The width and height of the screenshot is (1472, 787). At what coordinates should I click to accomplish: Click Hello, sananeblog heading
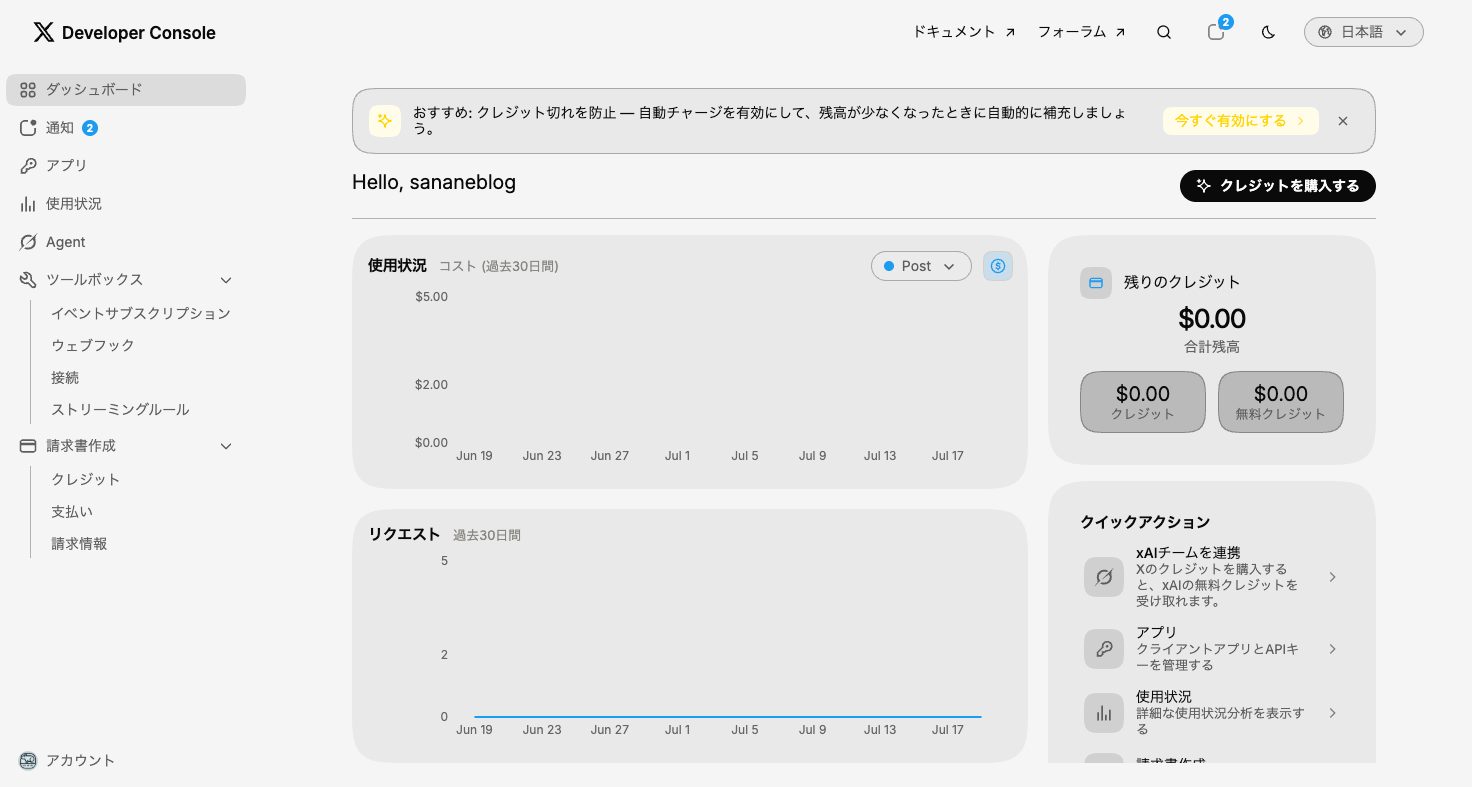pyautogui.click(x=434, y=182)
